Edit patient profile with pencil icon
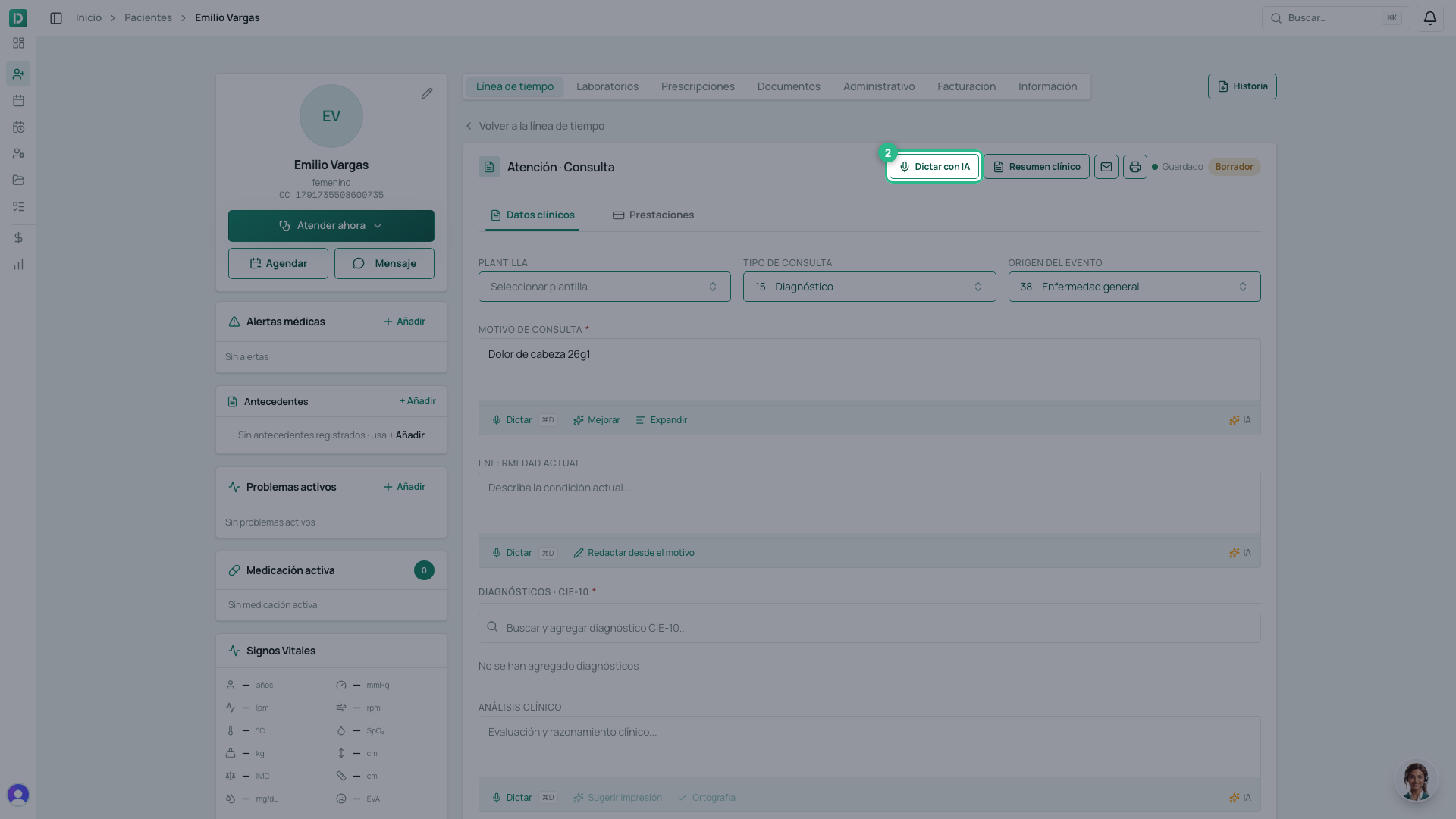Viewport: 1456px width, 819px height. pyautogui.click(x=427, y=93)
